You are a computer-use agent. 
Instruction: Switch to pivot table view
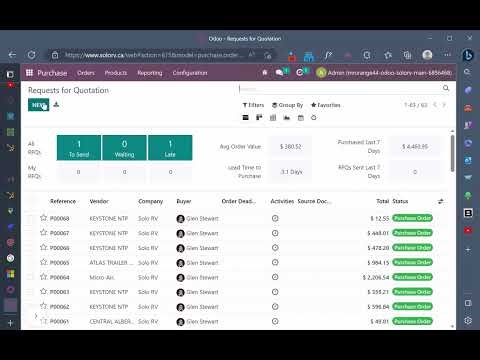[273, 117]
